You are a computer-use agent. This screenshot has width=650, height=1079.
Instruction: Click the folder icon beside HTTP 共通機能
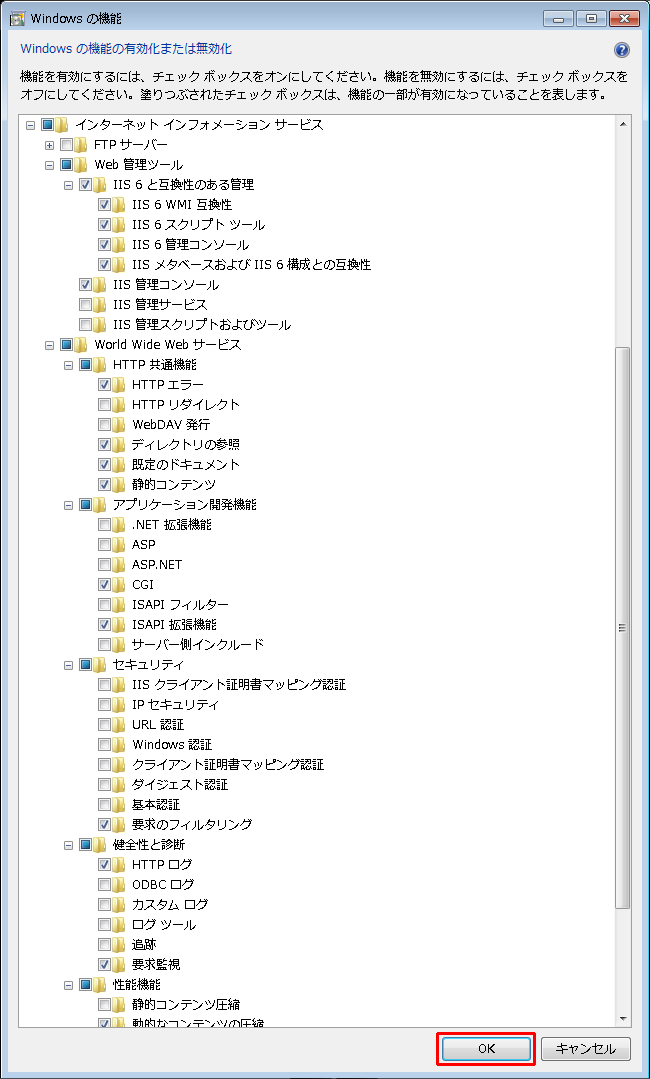point(100,364)
